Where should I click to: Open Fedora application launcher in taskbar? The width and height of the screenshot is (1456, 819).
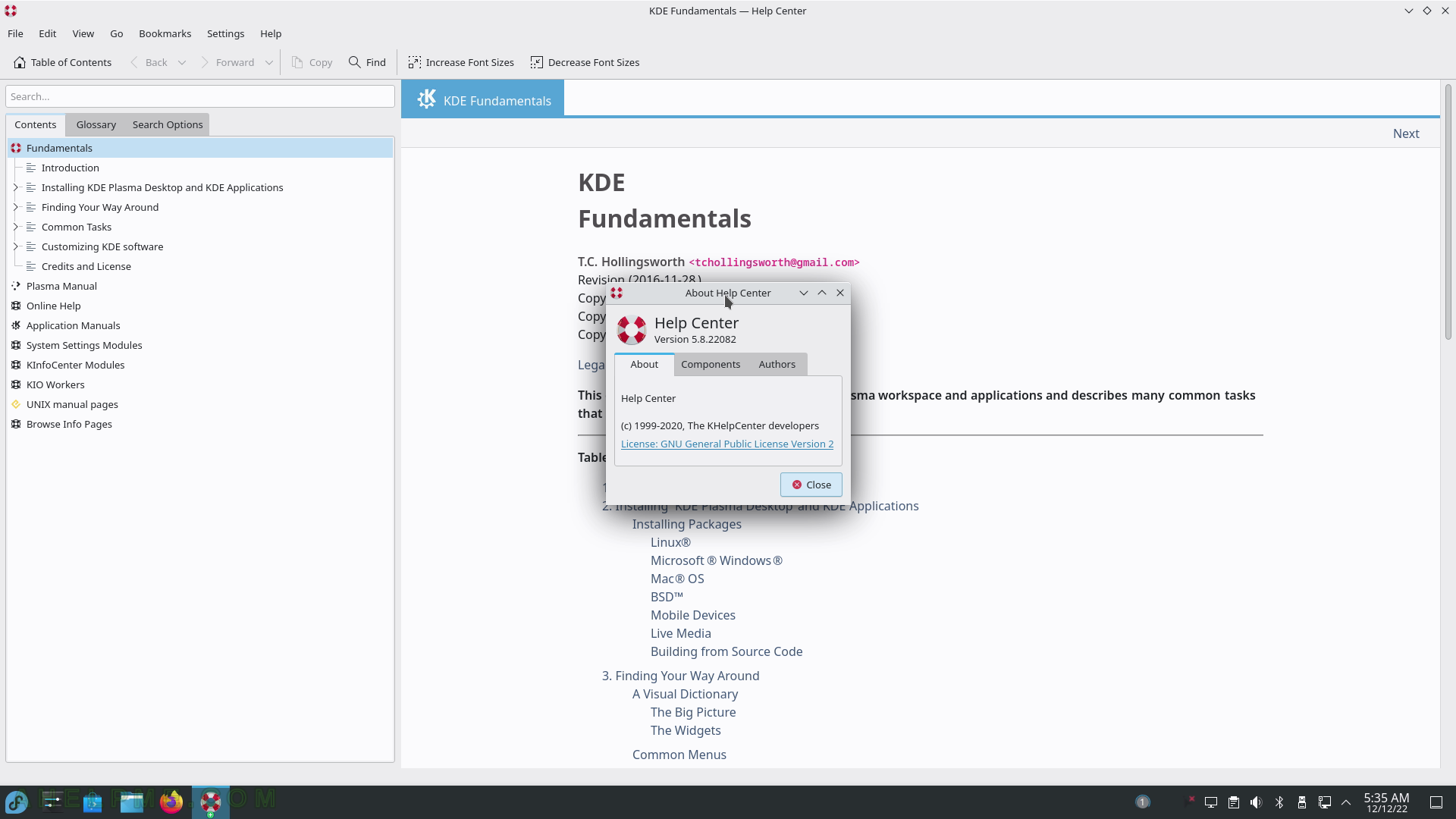tap(17, 802)
